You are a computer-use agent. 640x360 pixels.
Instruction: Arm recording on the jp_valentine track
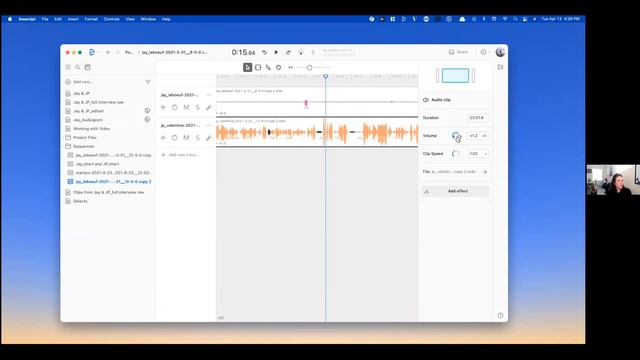tap(175, 138)
